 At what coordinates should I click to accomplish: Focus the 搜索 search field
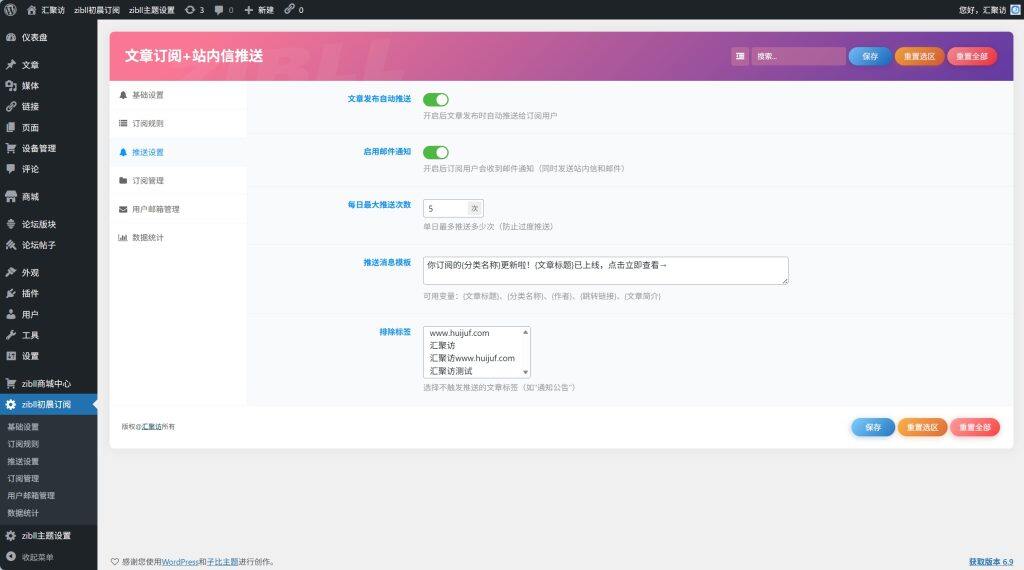[x=798, y=56]
